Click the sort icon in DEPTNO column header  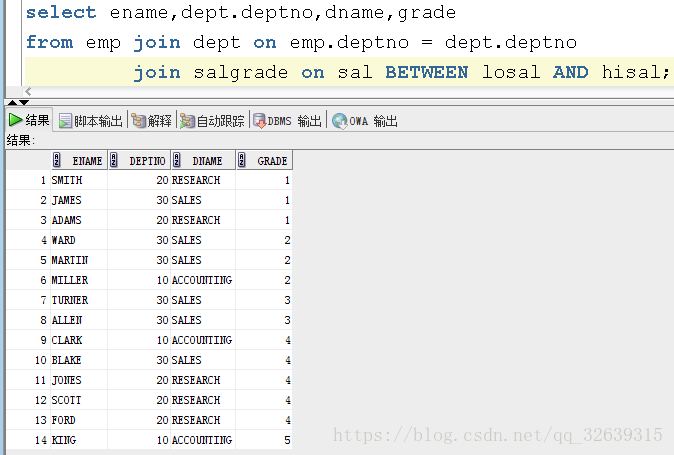tap(114, 160)
